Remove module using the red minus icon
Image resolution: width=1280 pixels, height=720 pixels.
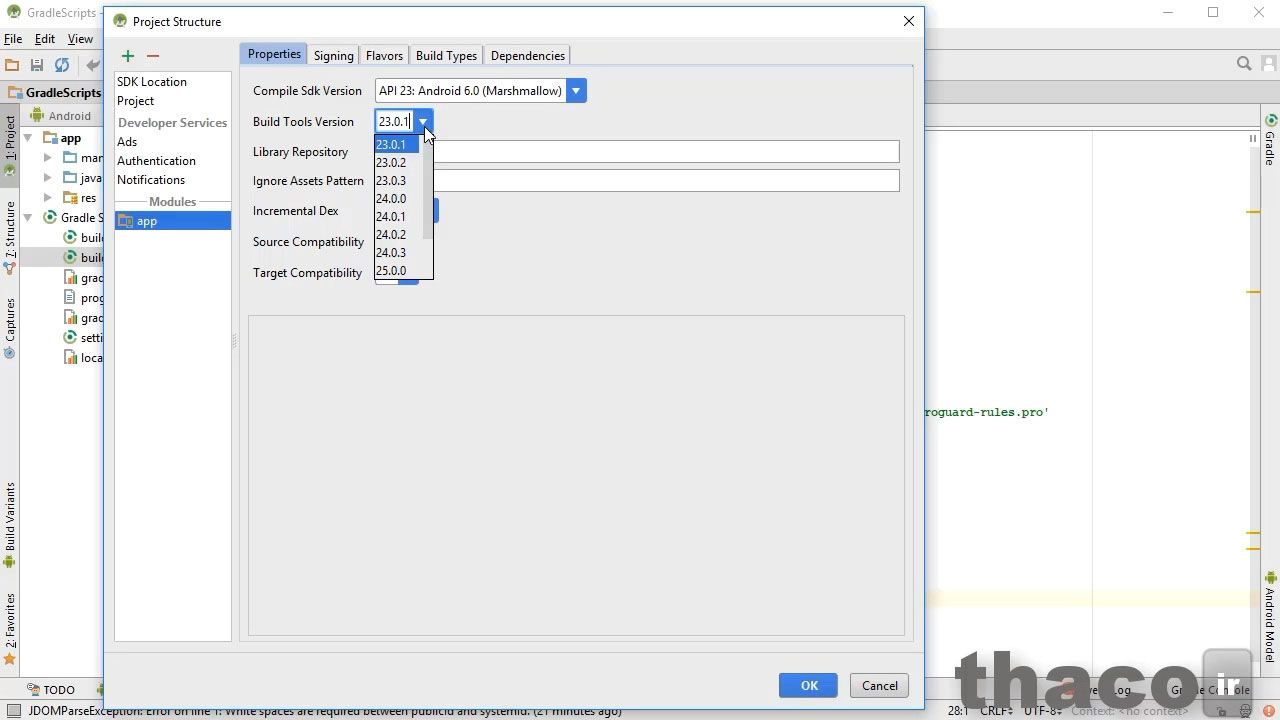click(x=153, y=56)
